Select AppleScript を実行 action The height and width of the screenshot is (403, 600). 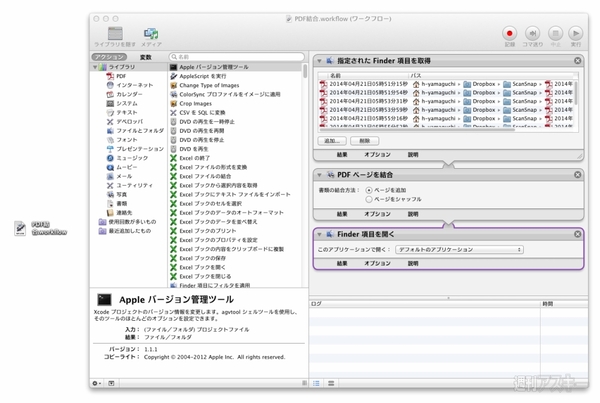point(198,76)
